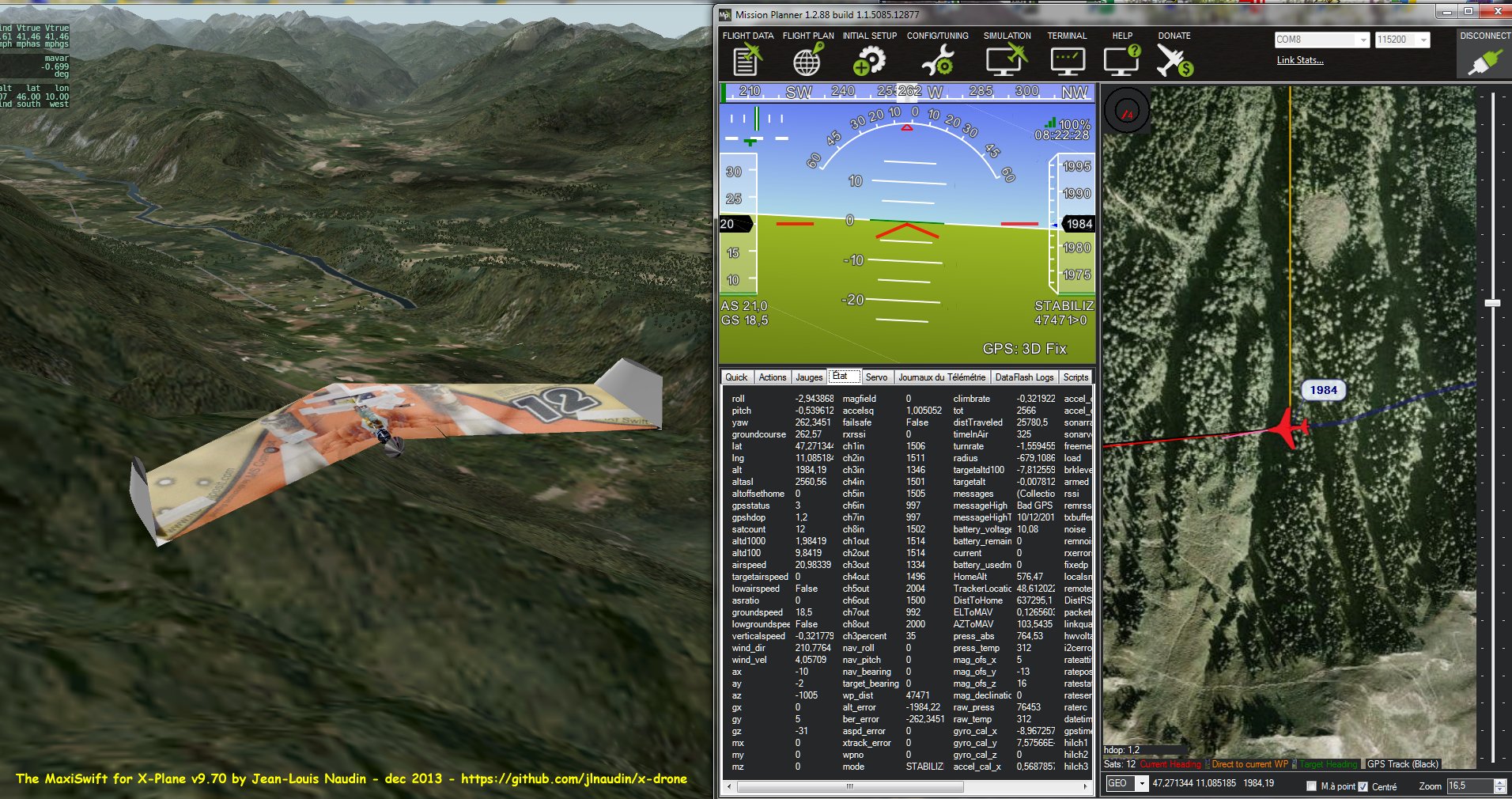The height and width of the screenshot is (799, 1512).
Task: Click the HUD time 08:22:28
Action: [x=1062, y=135]
